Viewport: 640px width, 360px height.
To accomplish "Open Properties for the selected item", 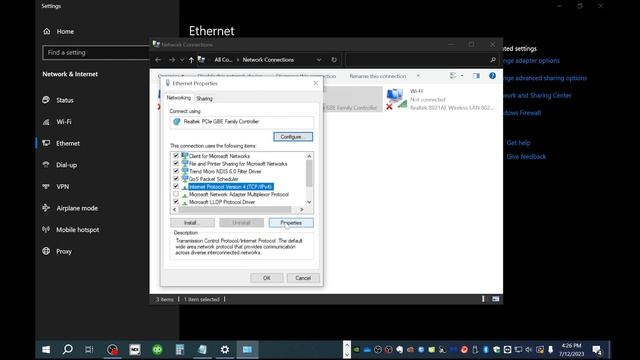I will click(x=291, y=223).
